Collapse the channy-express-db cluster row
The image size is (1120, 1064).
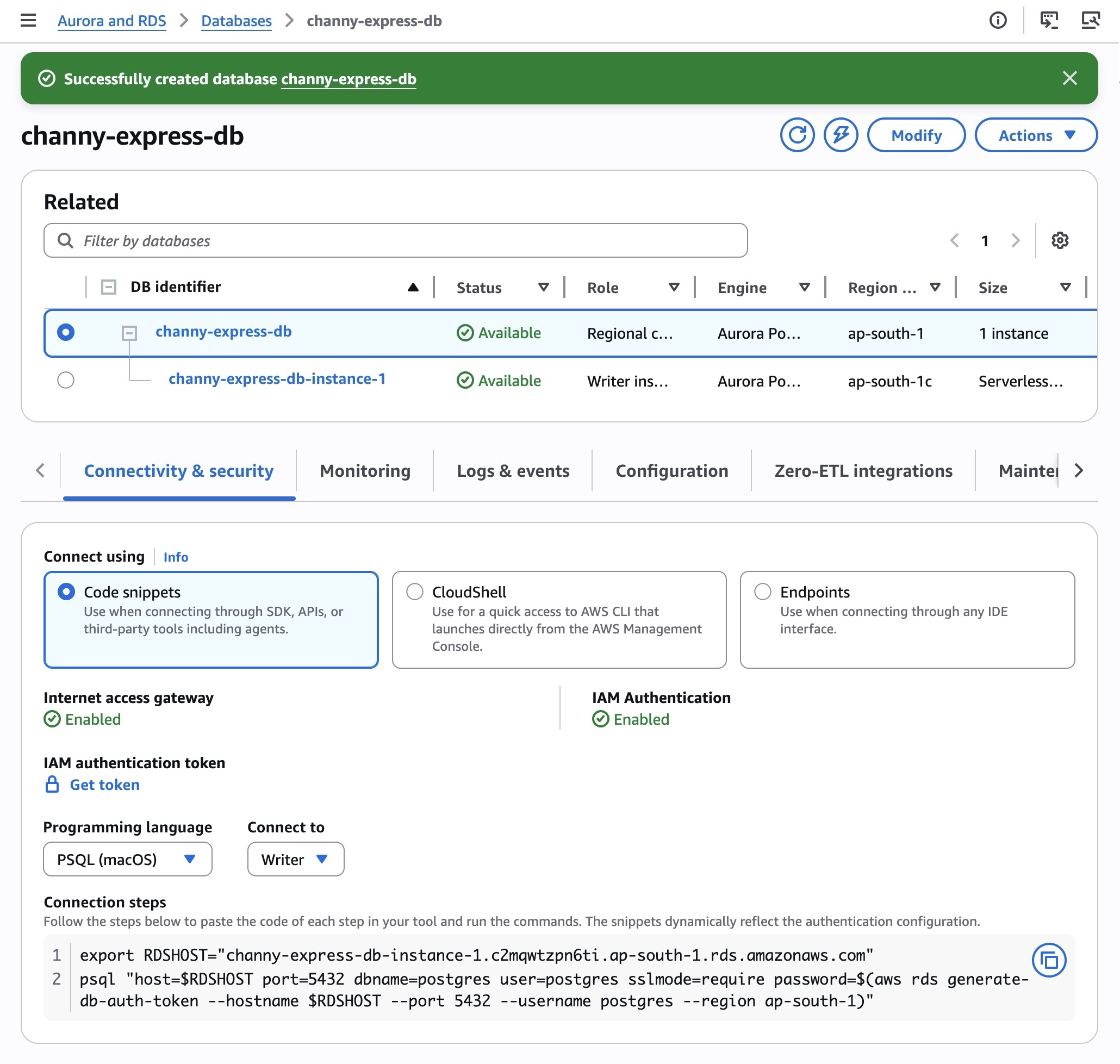pos(129,333)
